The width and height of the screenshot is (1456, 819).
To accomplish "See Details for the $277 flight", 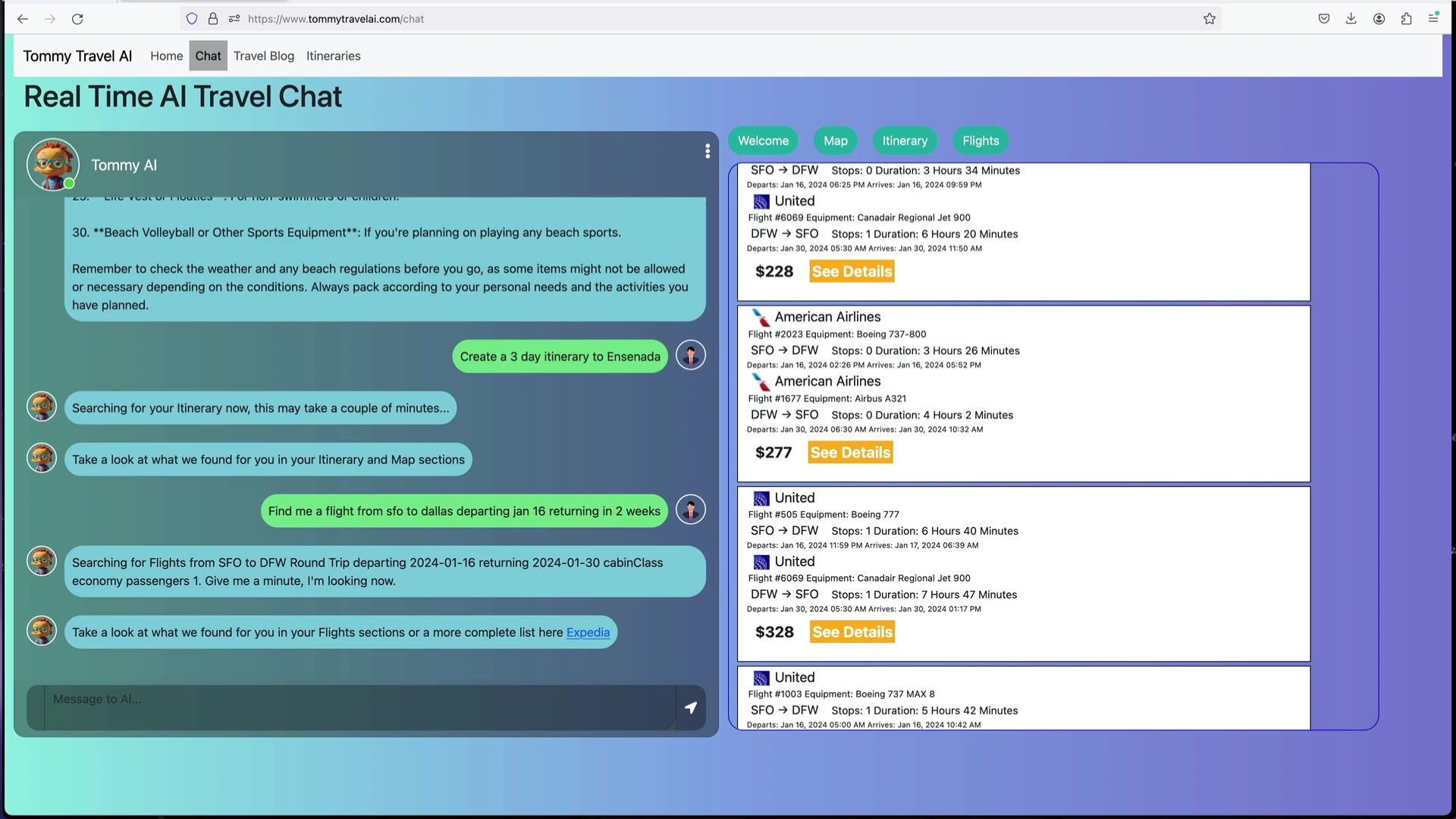I will tap(850, 453).
